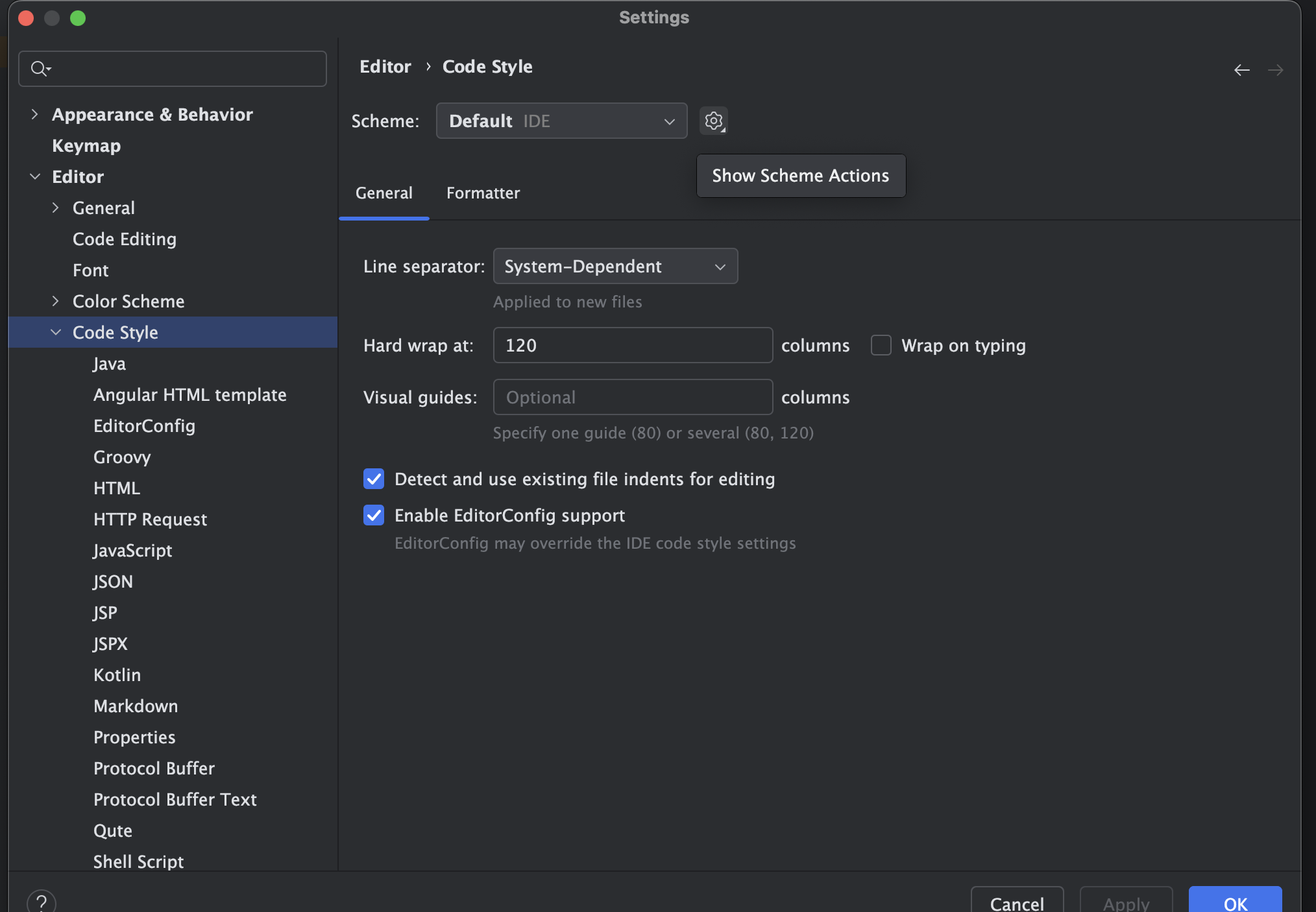Click the Visual guides input field

click(633, 397)
